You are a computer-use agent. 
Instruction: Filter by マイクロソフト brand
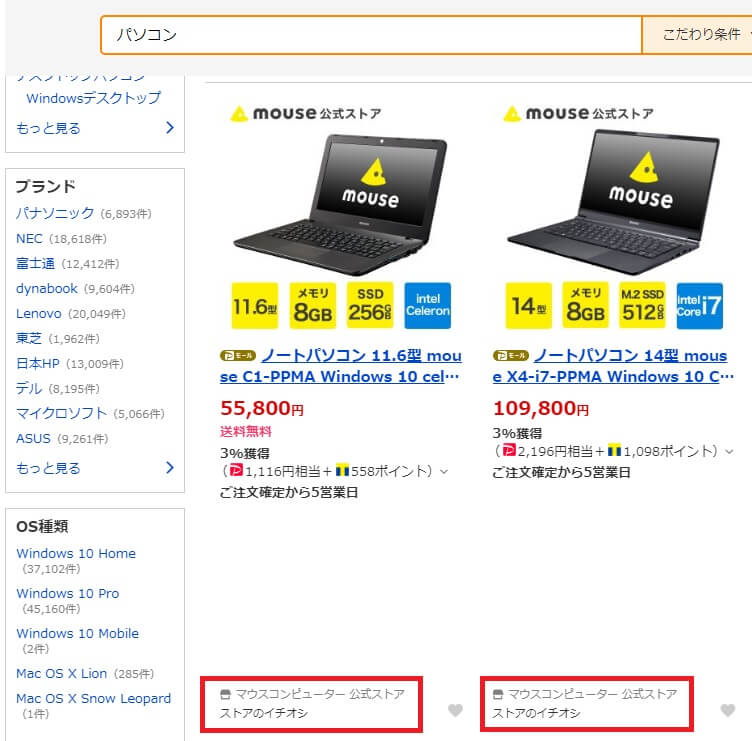tap(61, 413)
